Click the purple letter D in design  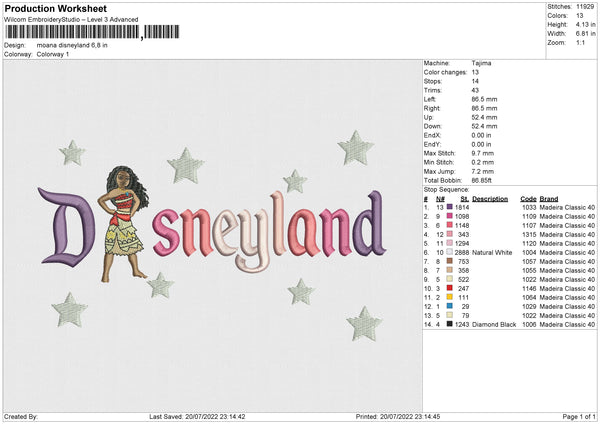click(67, 227)
